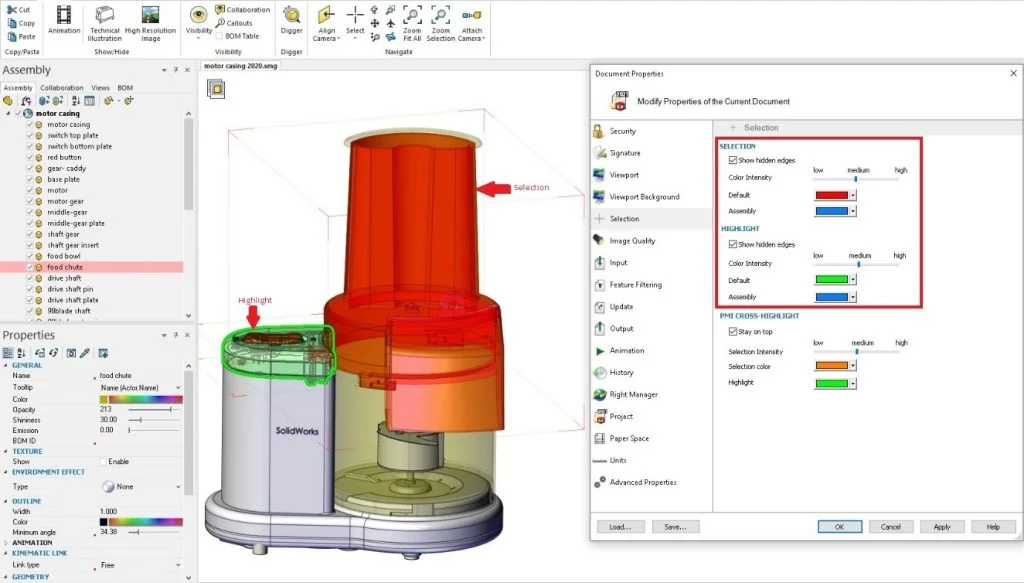Toggle visibility of motor gear

29,201
